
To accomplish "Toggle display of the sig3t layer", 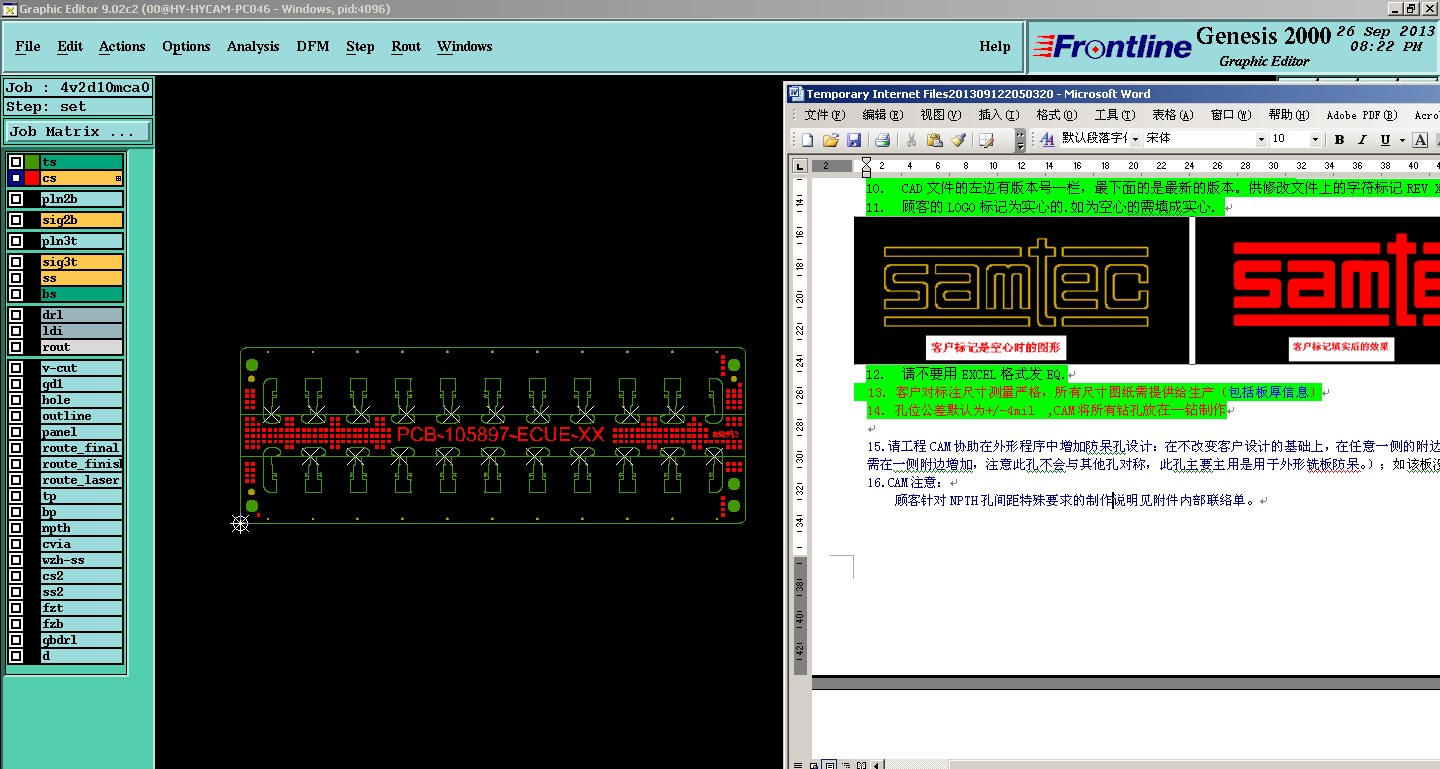I will (16, 262).
